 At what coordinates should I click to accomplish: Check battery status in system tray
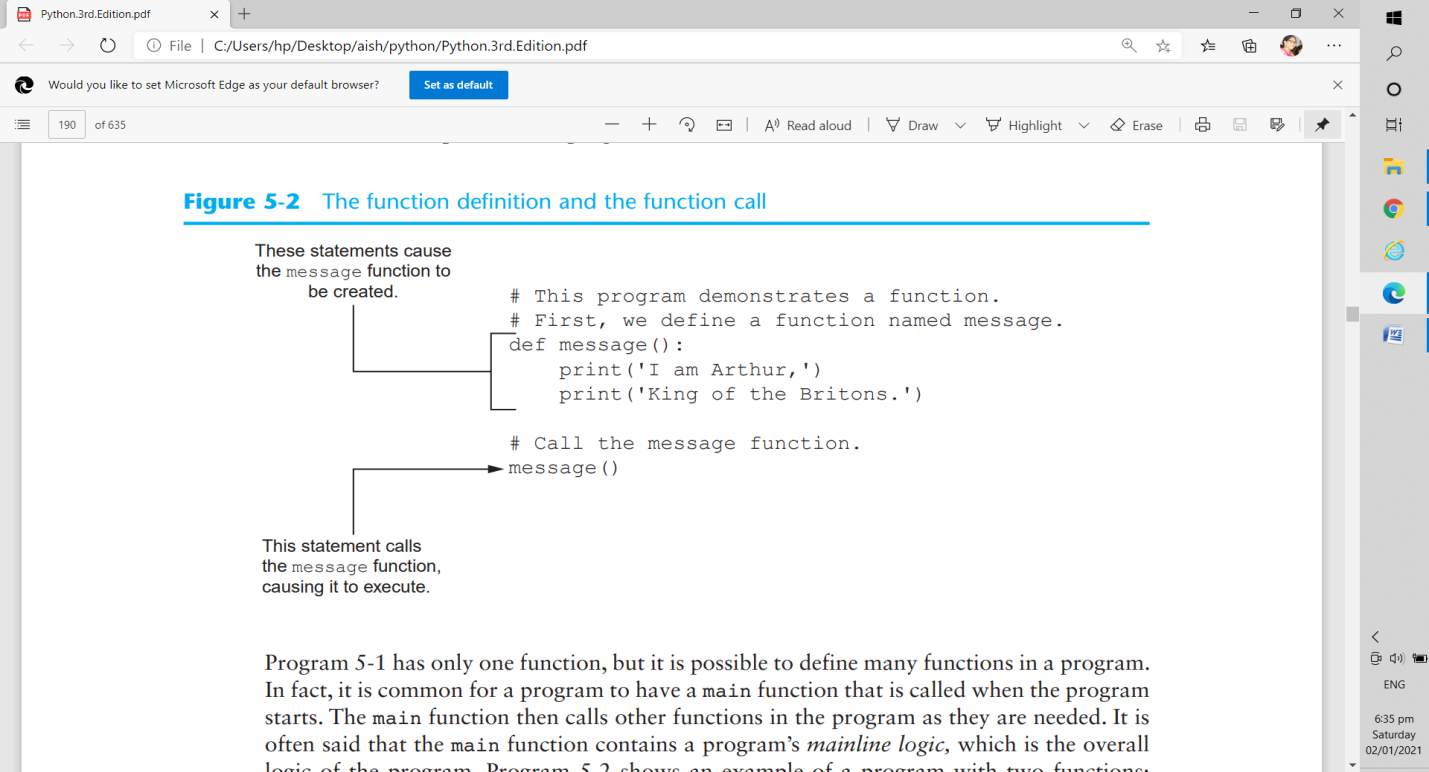tap(1418, 658)
